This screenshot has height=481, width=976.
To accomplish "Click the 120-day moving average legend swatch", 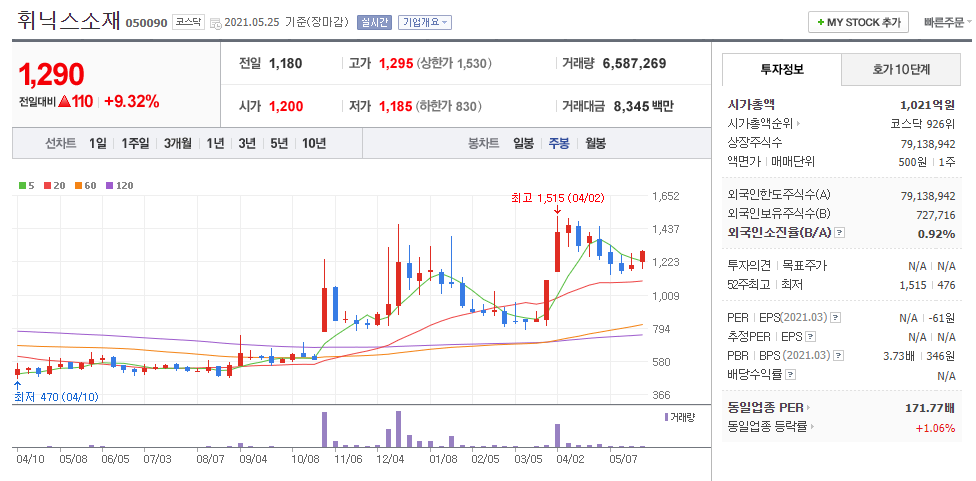I will click(110, 185).
